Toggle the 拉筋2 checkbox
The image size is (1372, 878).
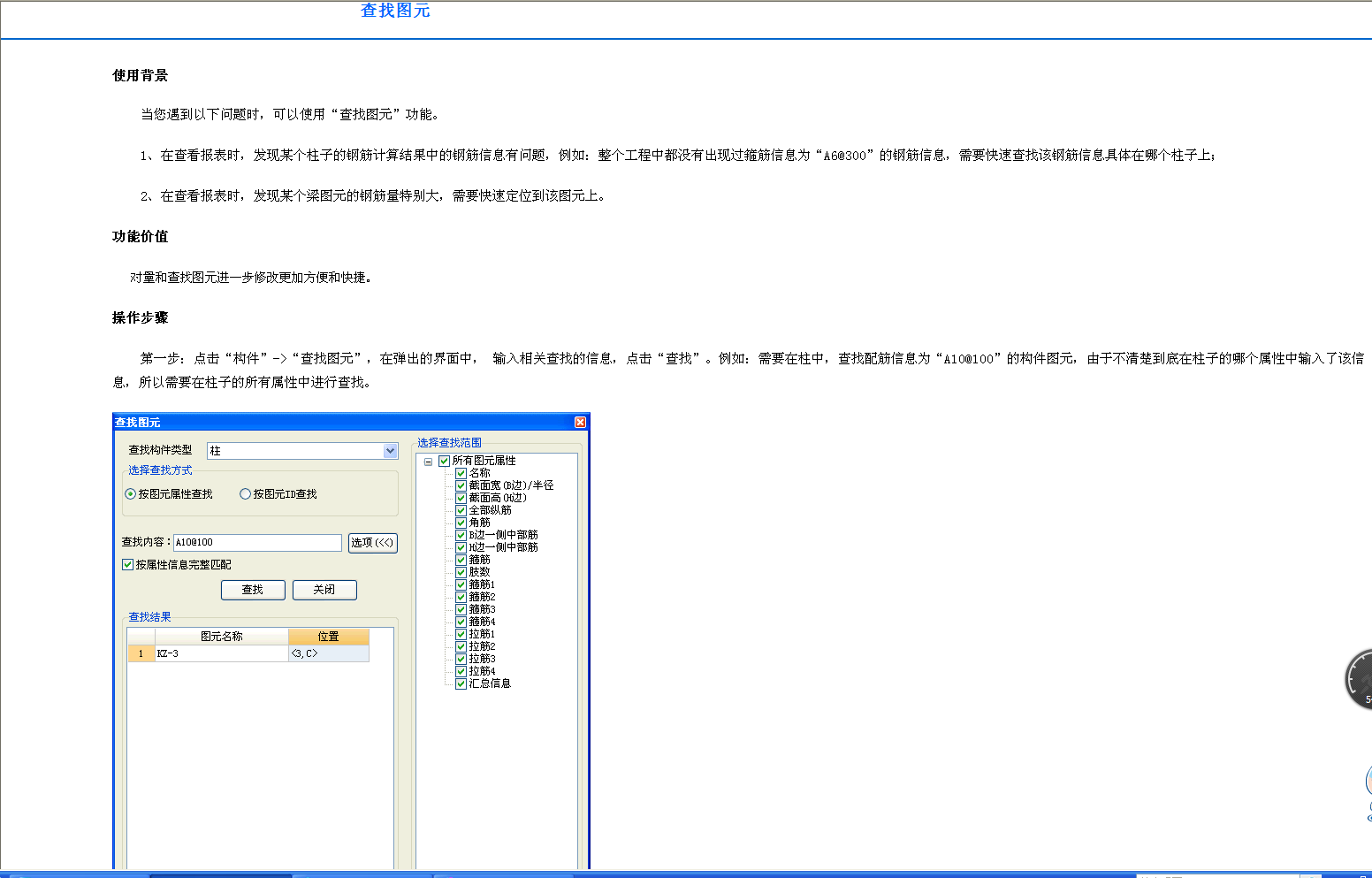point(461,646)
